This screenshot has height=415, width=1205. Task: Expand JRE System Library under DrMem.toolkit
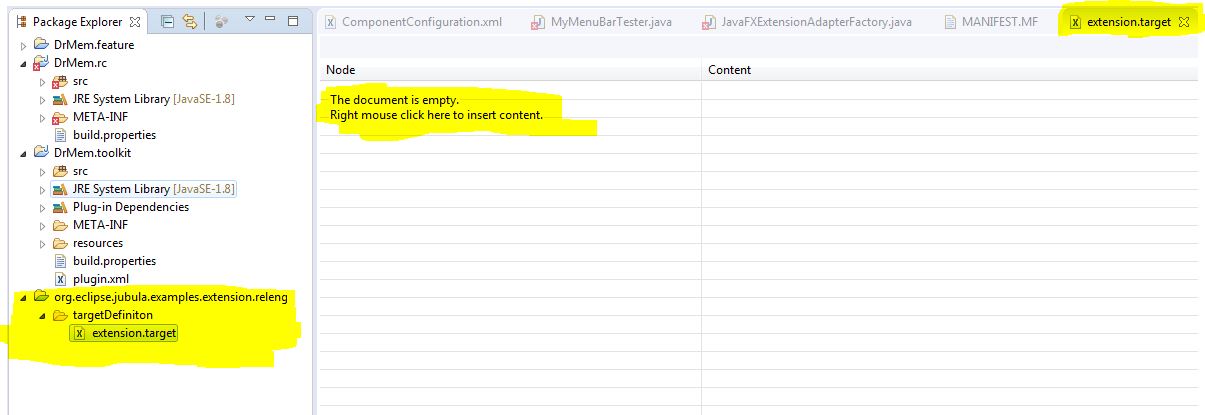pos(43,189)
